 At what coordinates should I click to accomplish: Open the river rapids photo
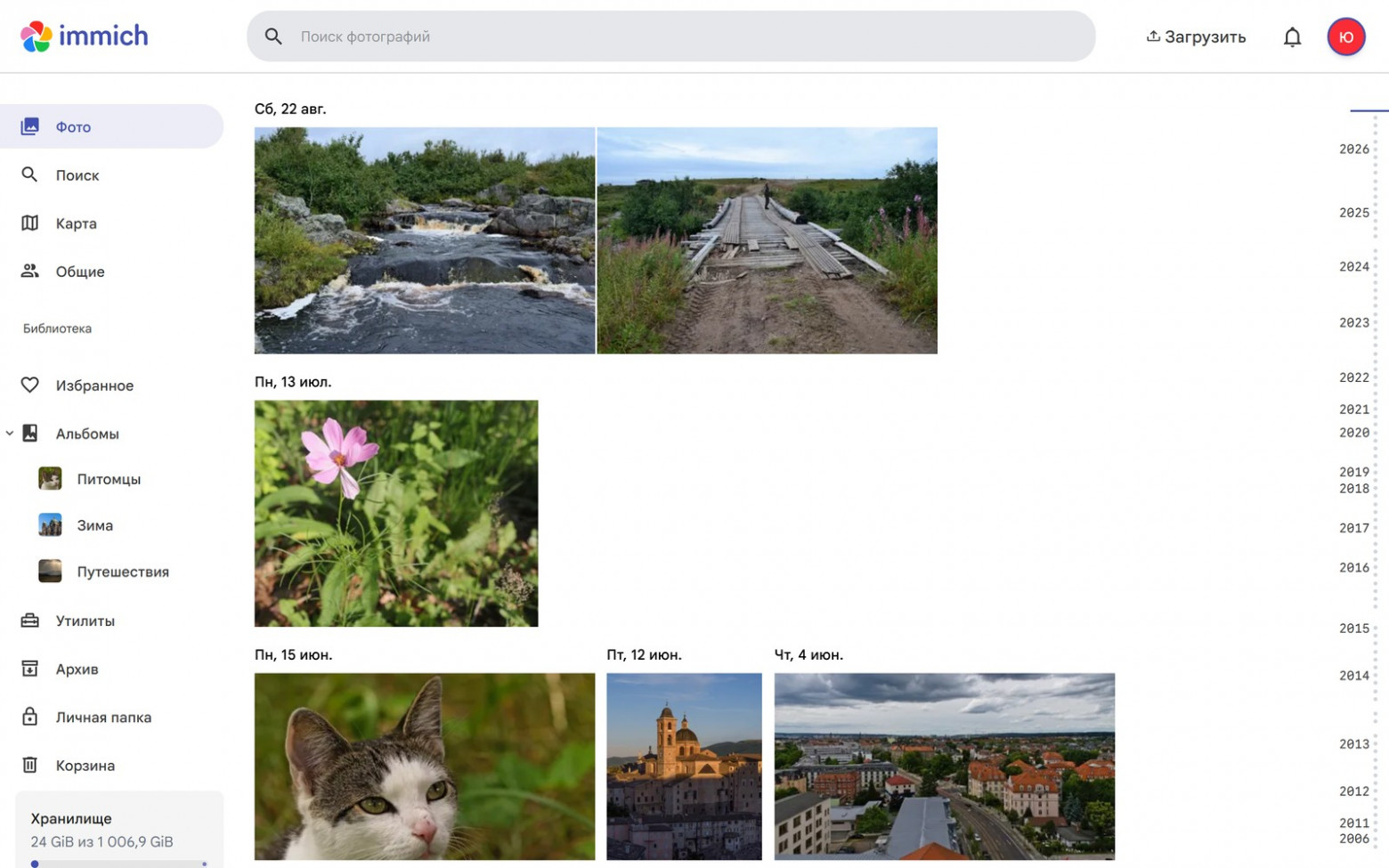425,240
